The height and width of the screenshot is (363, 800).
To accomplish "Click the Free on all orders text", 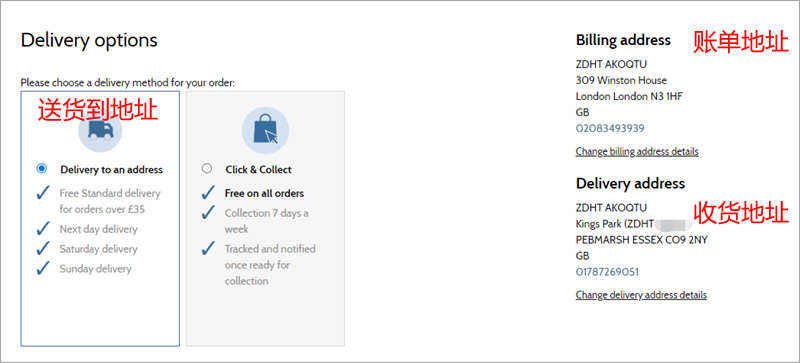I will point(264,193).
